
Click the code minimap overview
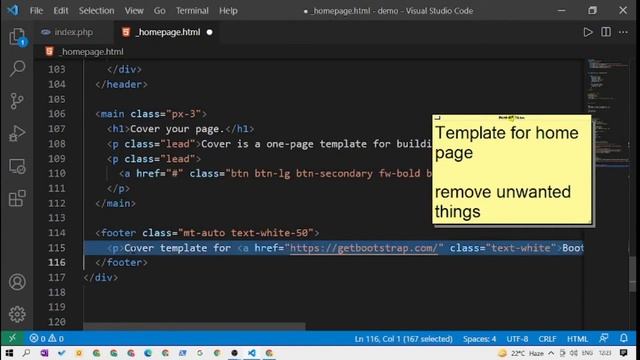[607, 113]
